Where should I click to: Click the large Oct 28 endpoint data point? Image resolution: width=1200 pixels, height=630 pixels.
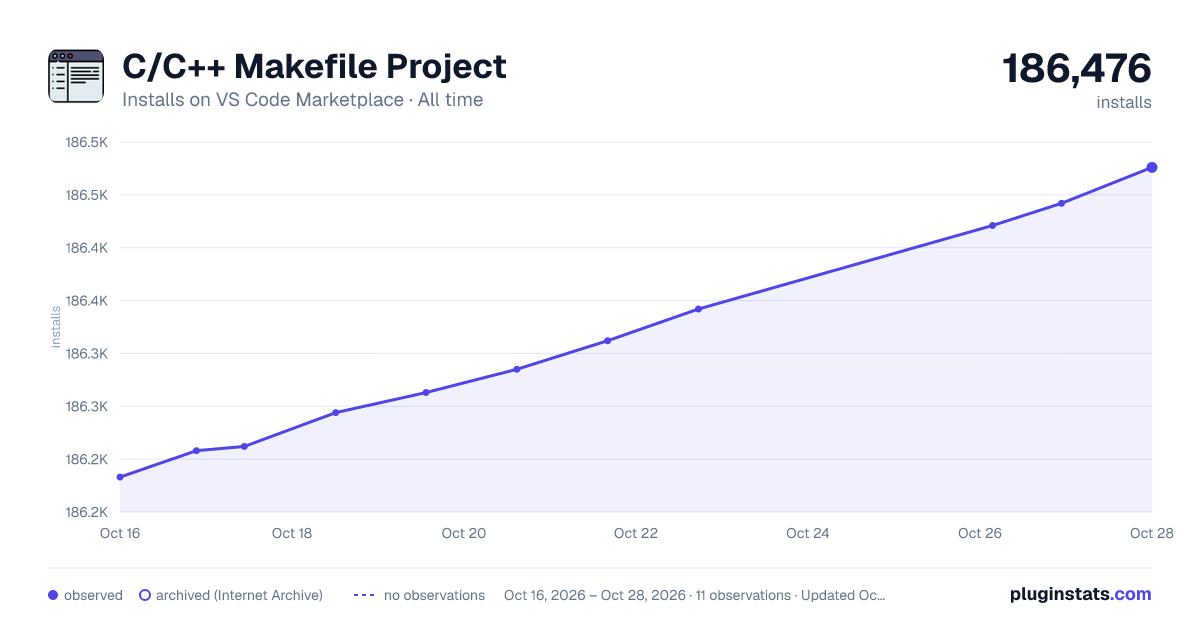1152,167
